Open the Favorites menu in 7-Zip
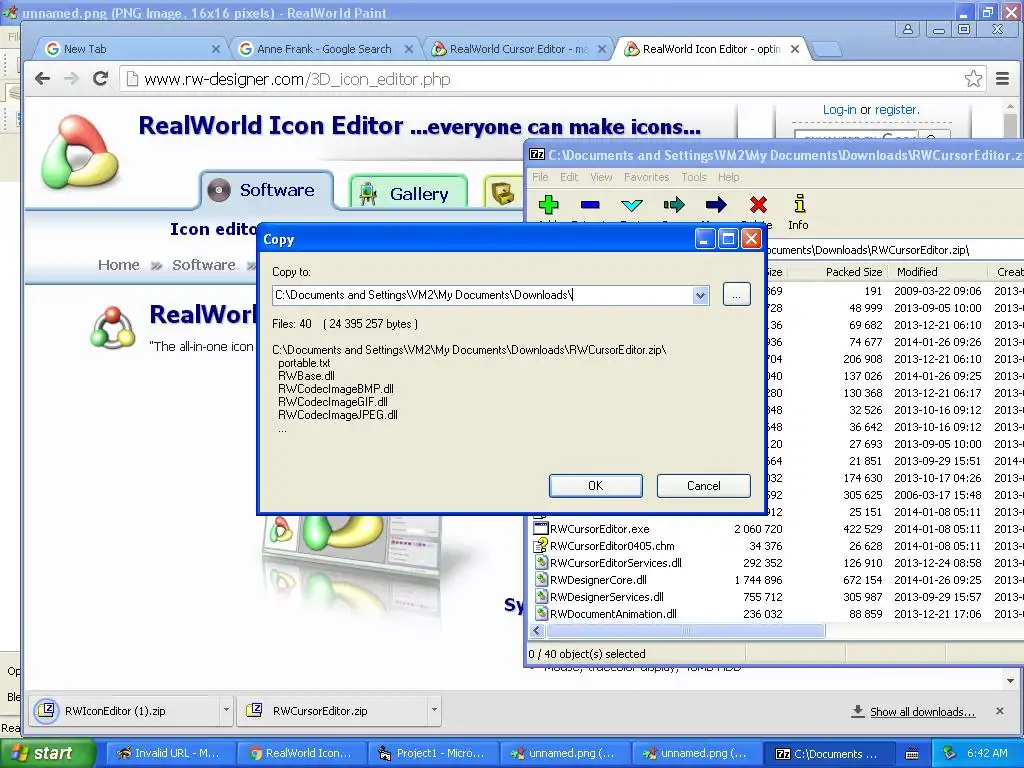1024x768 pixels. (647, 177)
